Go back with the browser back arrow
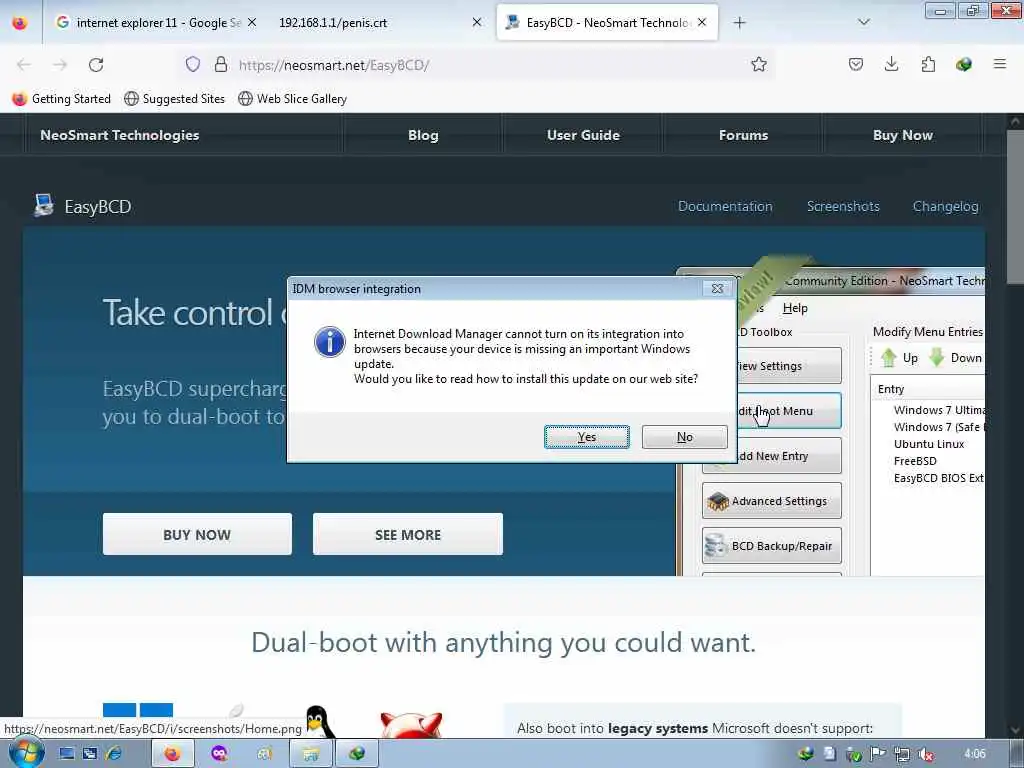Viewport: 1024px width, 768px height. tap(24, 65)
